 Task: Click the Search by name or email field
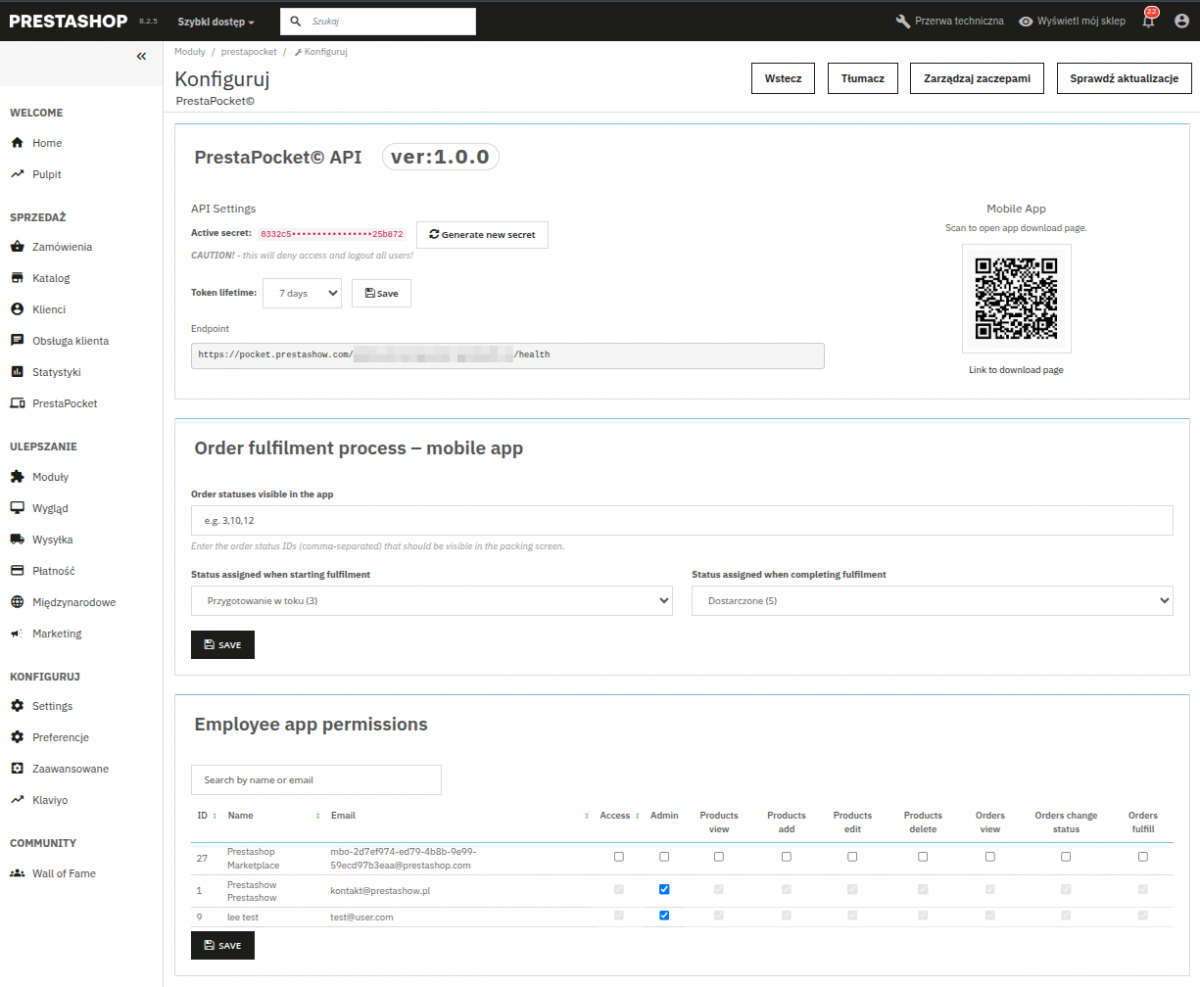(316, 780)
